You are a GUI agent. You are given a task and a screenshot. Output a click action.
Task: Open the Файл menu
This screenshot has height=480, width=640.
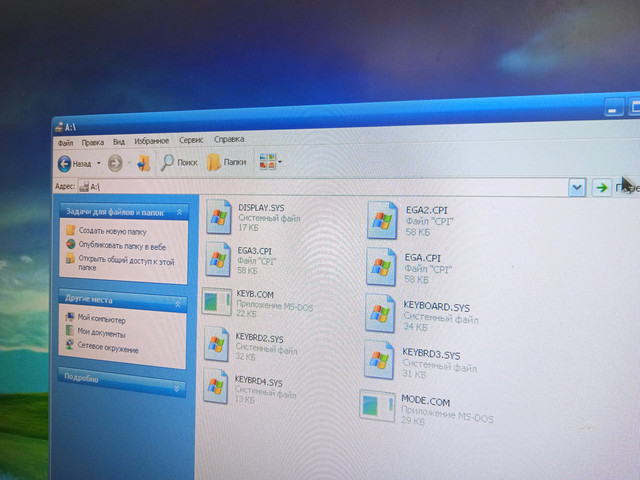point(65,143)
